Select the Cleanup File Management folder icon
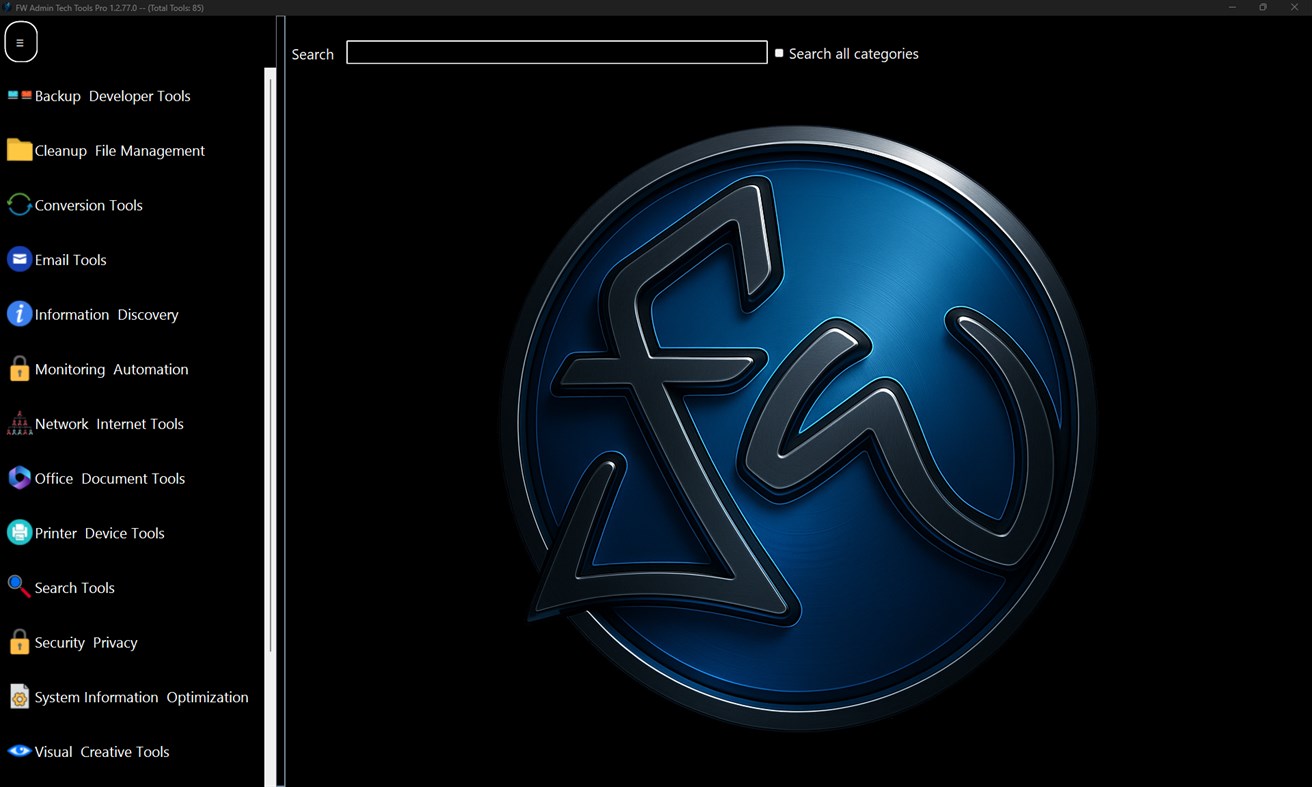Viewport: 1312px width, 787px height. [18, 150]
